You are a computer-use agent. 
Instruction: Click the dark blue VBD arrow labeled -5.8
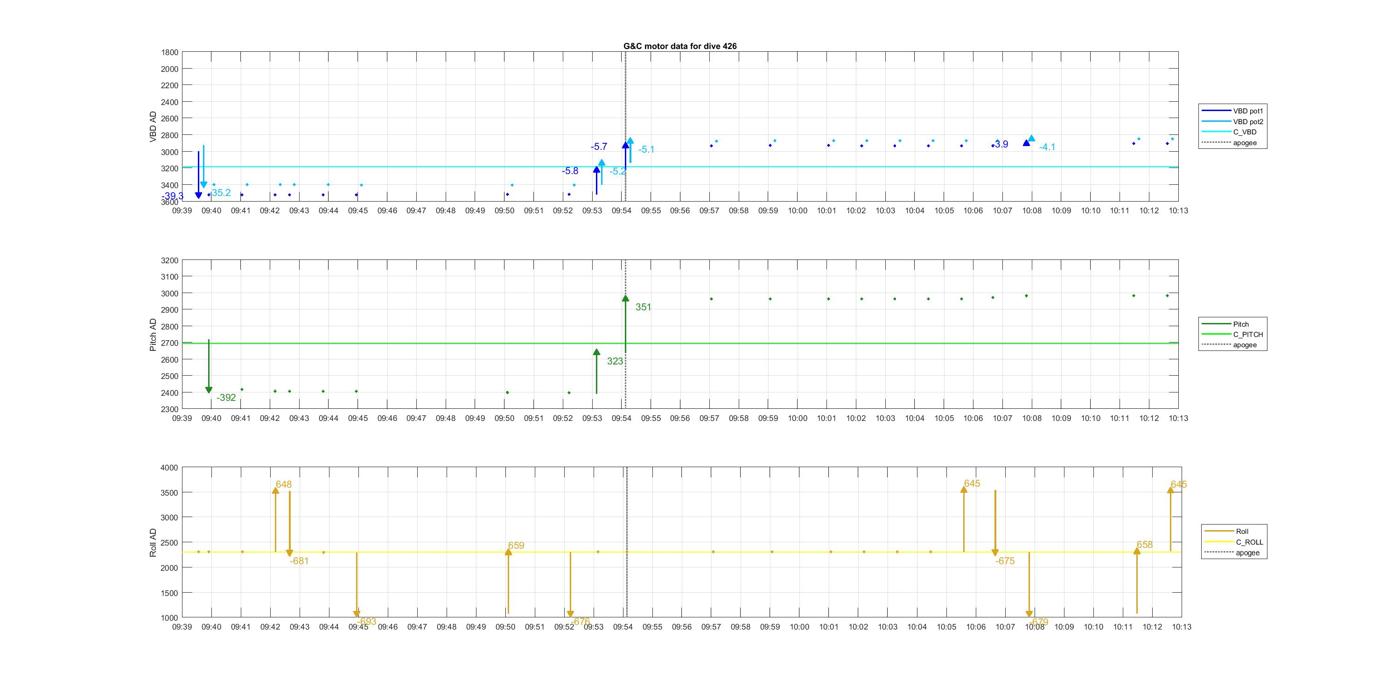(x=597, y=180)
